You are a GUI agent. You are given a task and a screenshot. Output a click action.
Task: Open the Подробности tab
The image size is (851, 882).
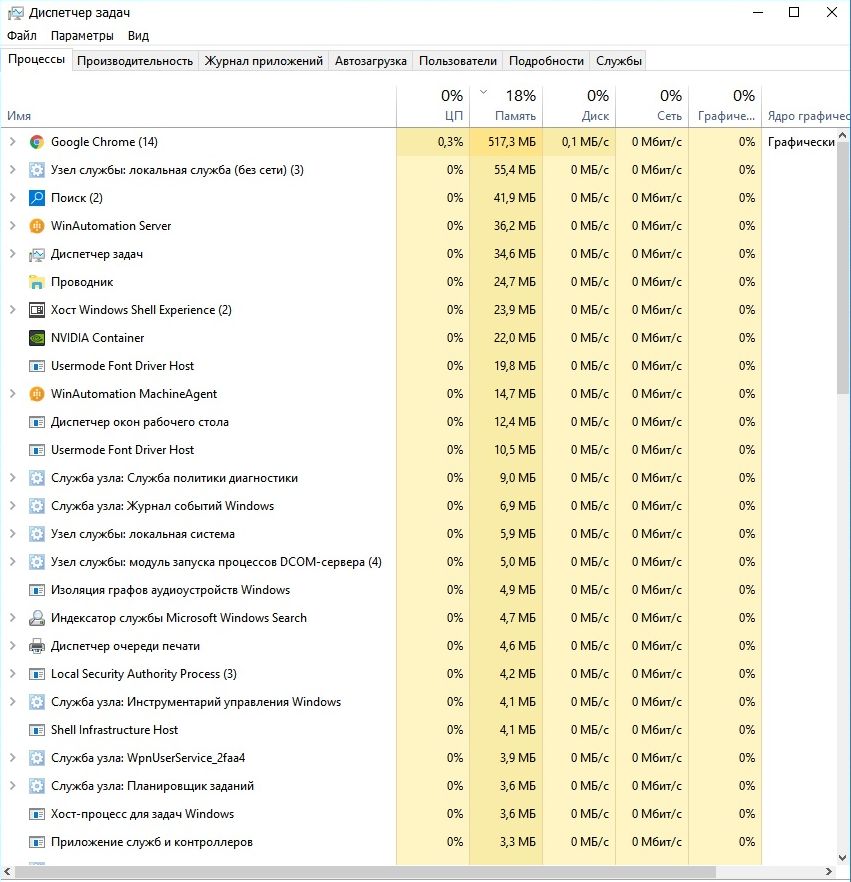[546, 61]
